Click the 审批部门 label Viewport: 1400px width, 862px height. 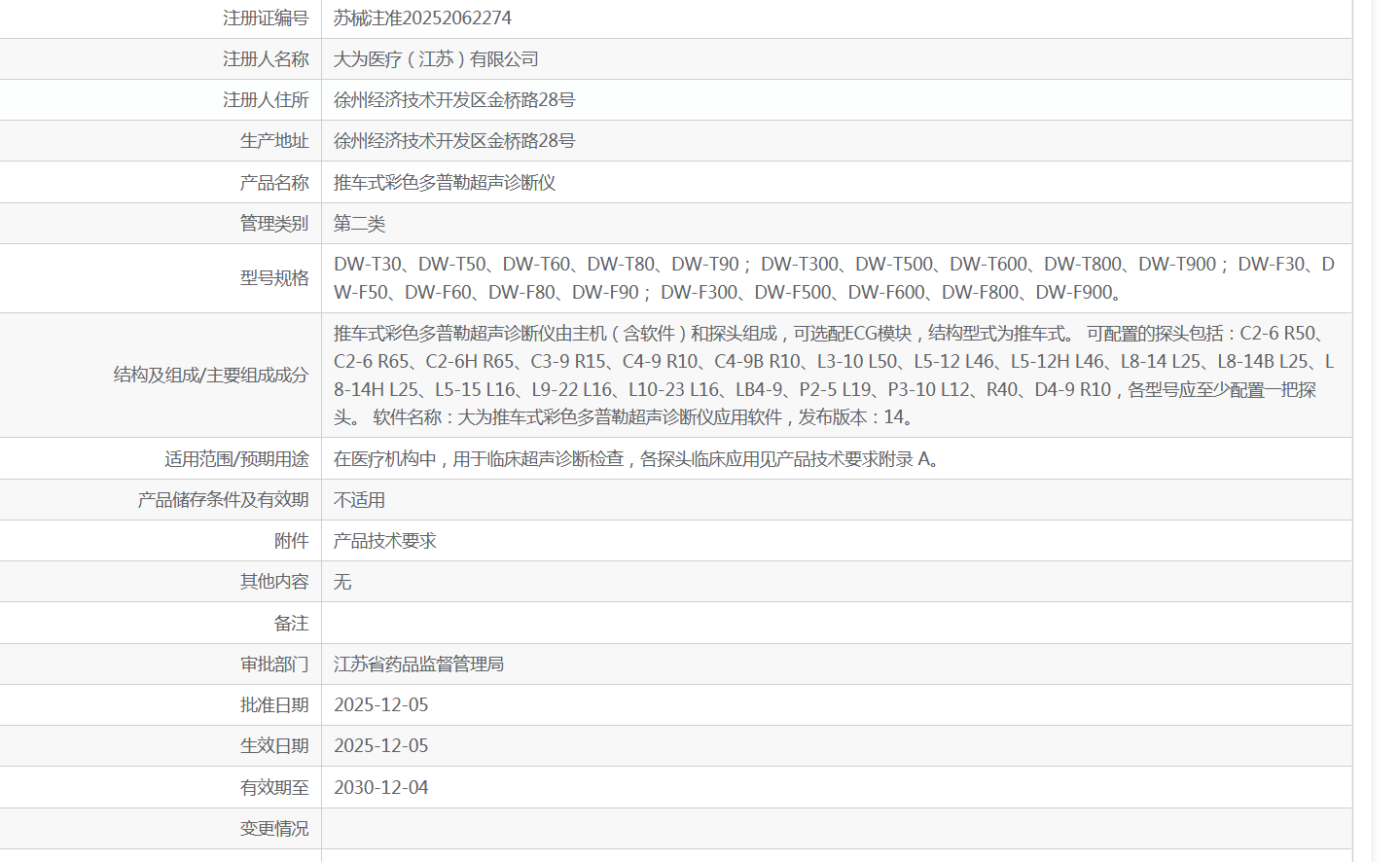274,664
